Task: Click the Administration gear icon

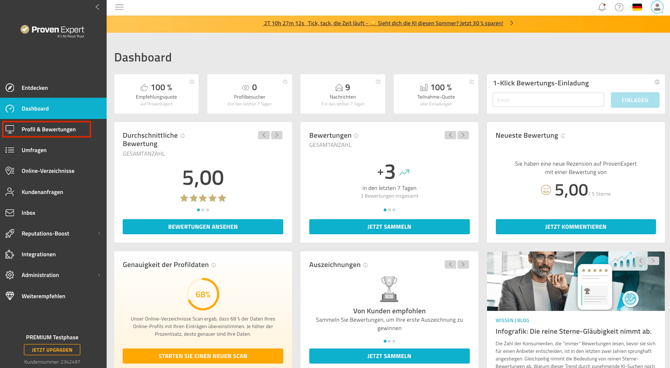Action: 10,275
